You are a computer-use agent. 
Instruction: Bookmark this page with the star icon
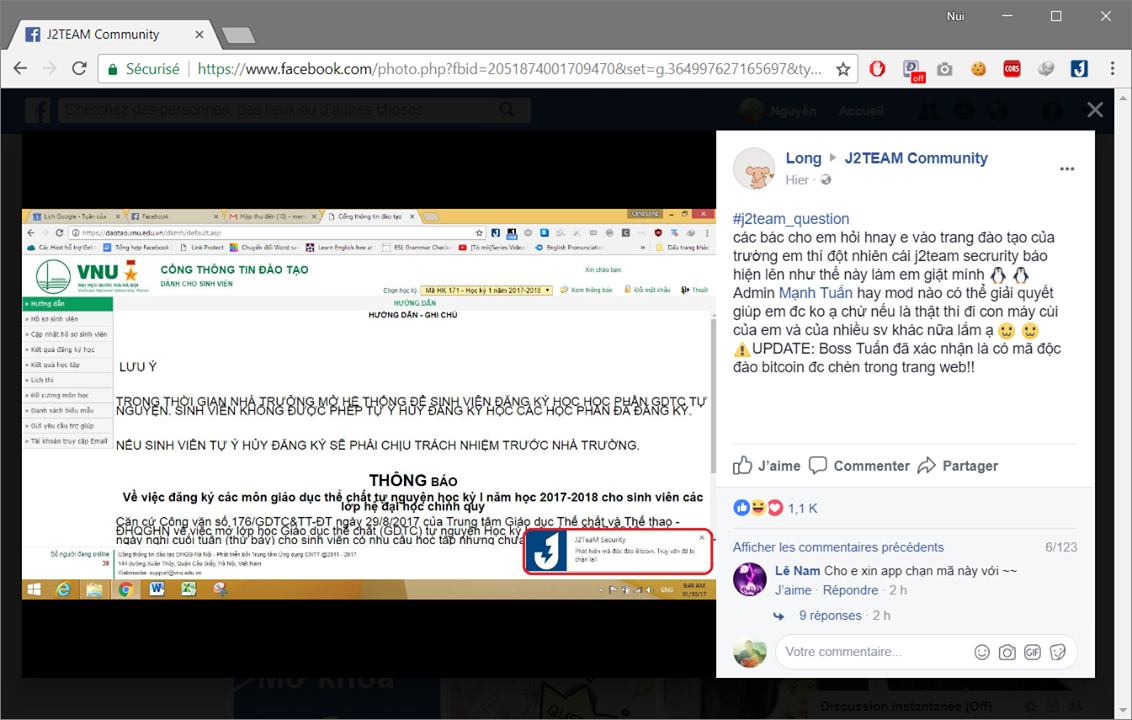(x=843, y=69)
